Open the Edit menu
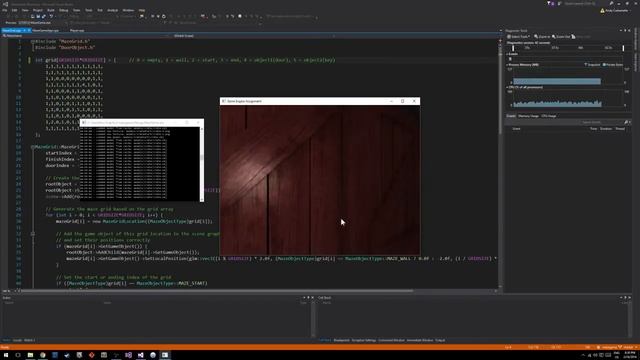The height and width of the screenshot is (360, 640). tap(15, 10)
